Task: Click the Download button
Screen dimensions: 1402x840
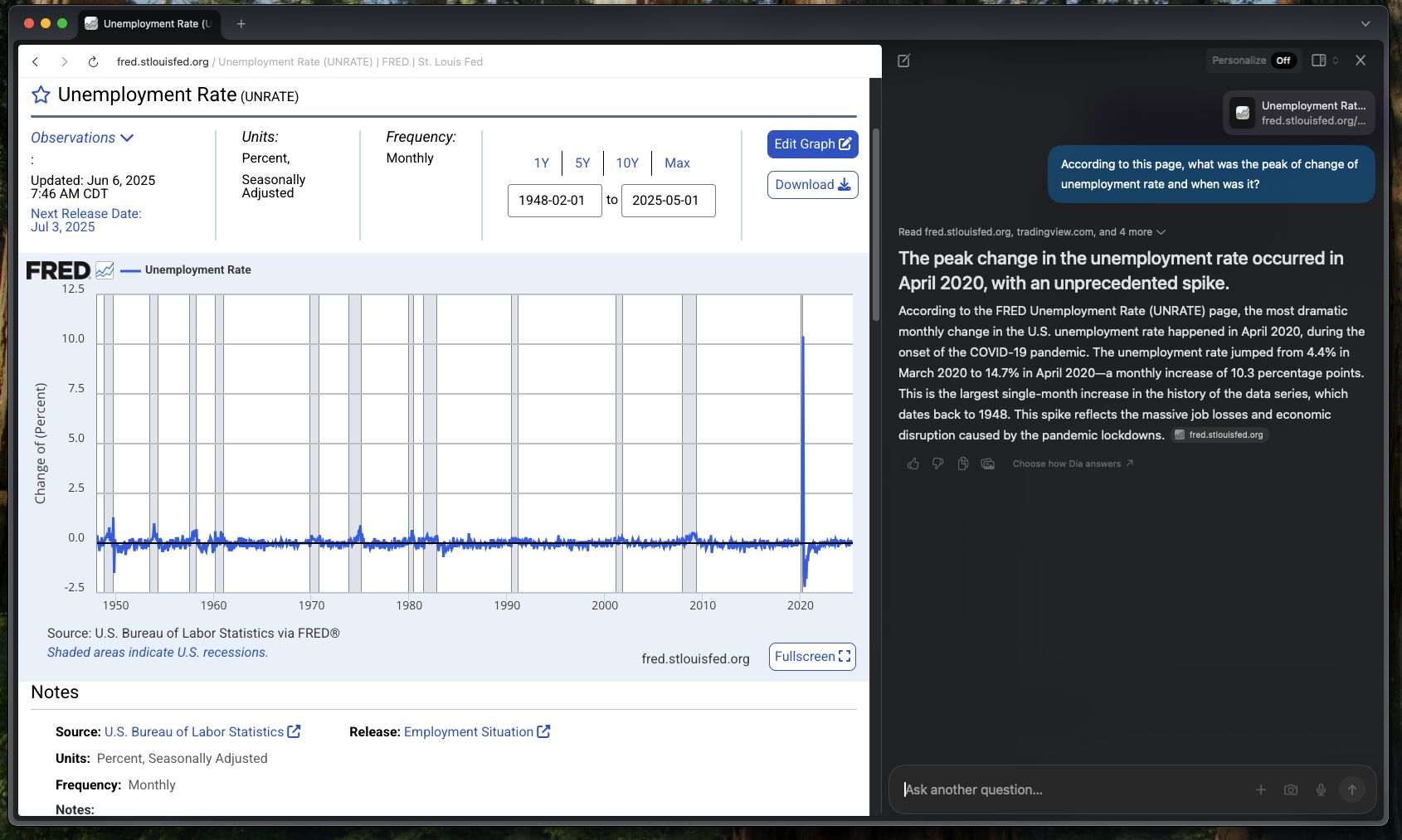Action: click(x=813, y=185)
